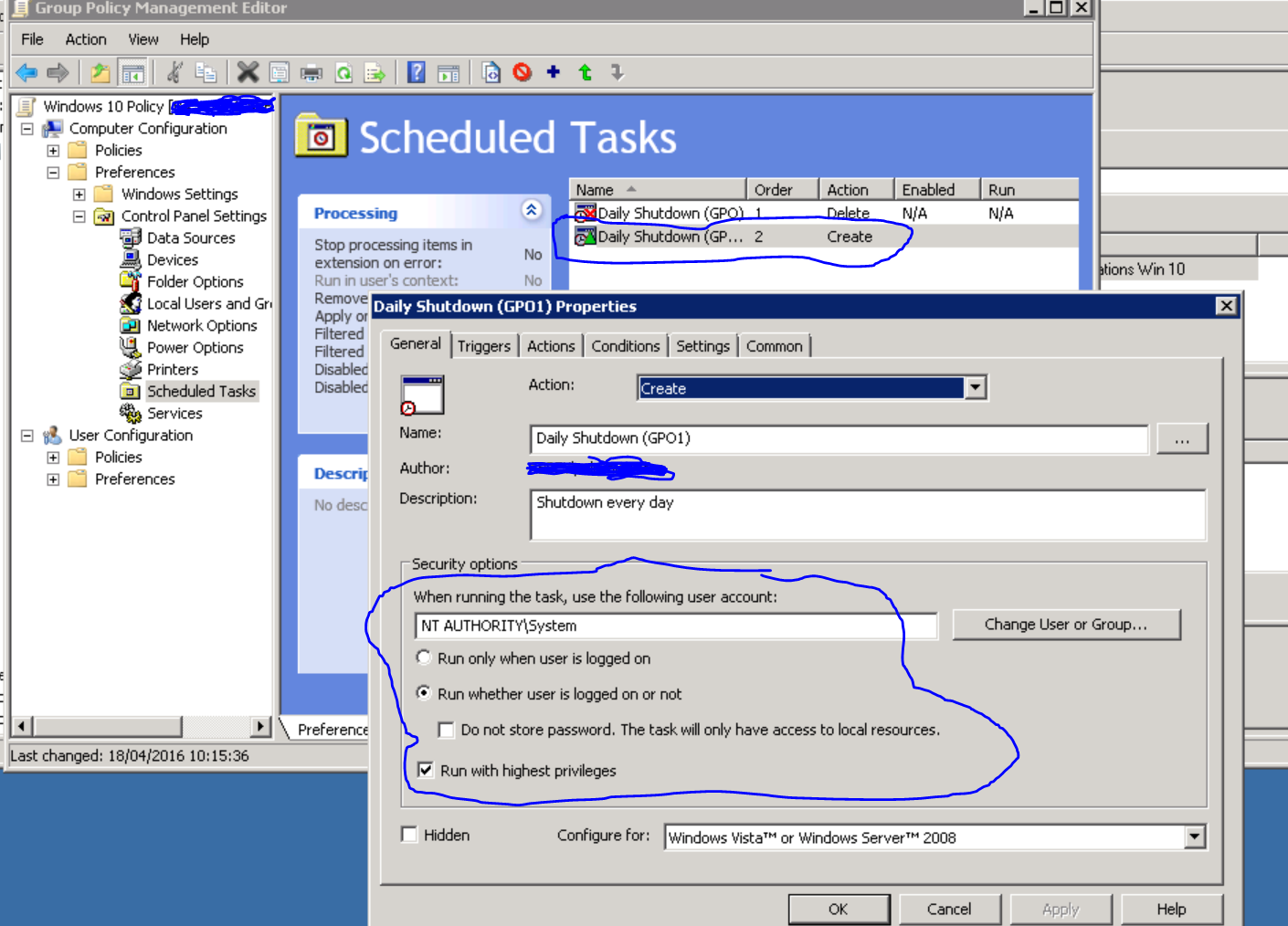Toggle the show/hide console tree icon
Image resolution: width=1288 pixels, height=926 pixels.
132,72
